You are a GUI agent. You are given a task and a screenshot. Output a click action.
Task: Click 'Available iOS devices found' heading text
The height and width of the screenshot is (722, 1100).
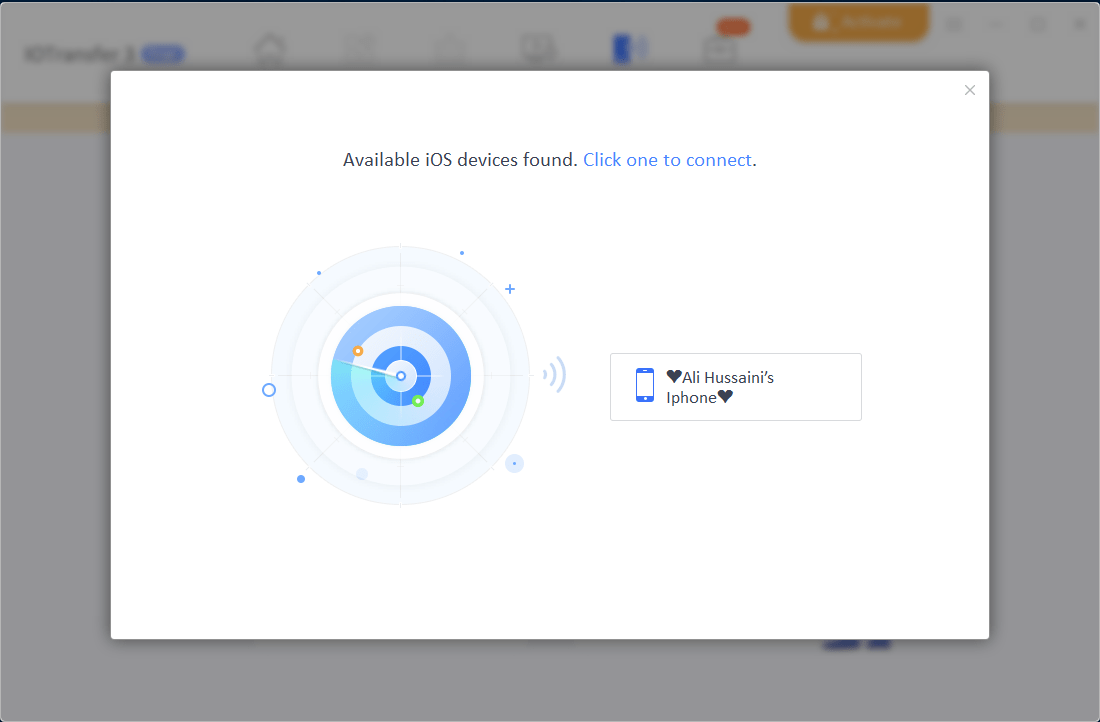(460, 160)
